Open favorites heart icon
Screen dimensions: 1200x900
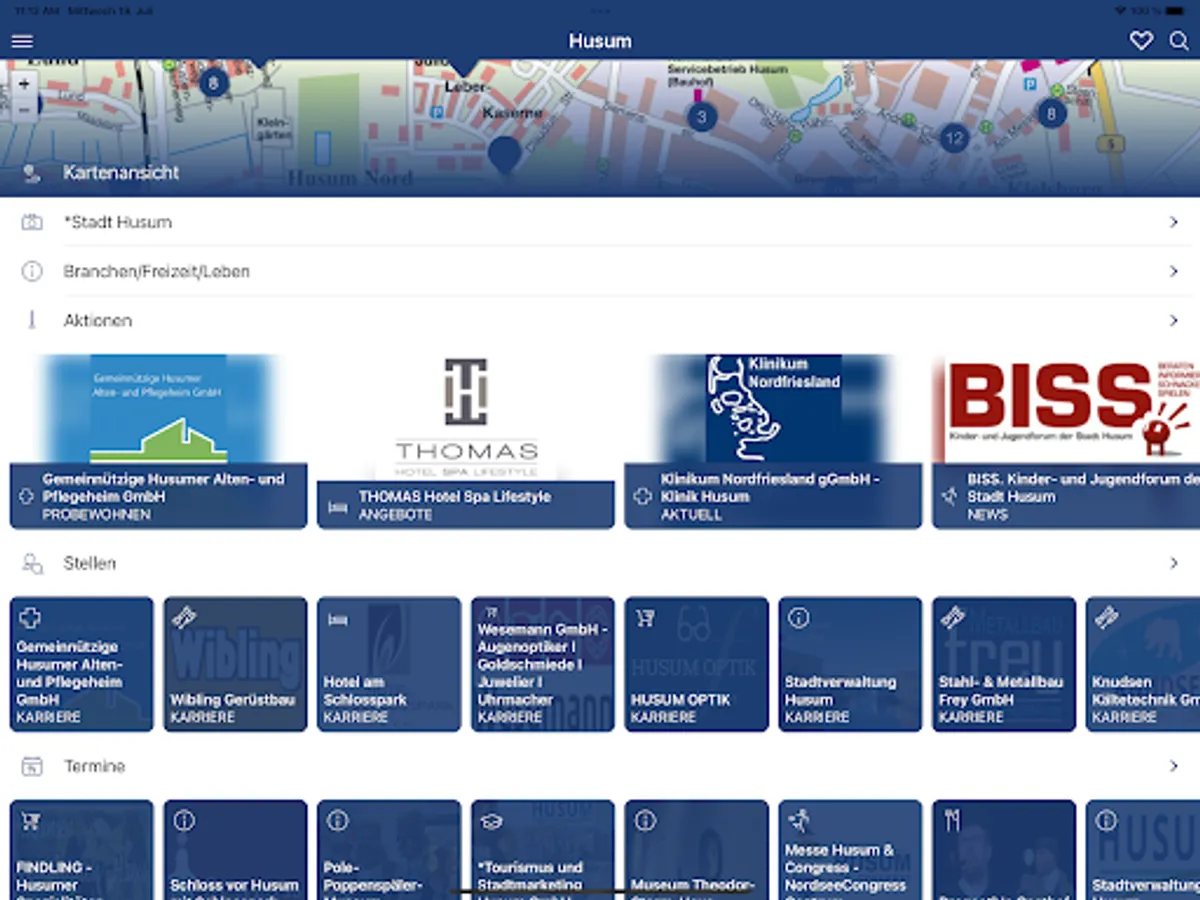coord(1141,41)
